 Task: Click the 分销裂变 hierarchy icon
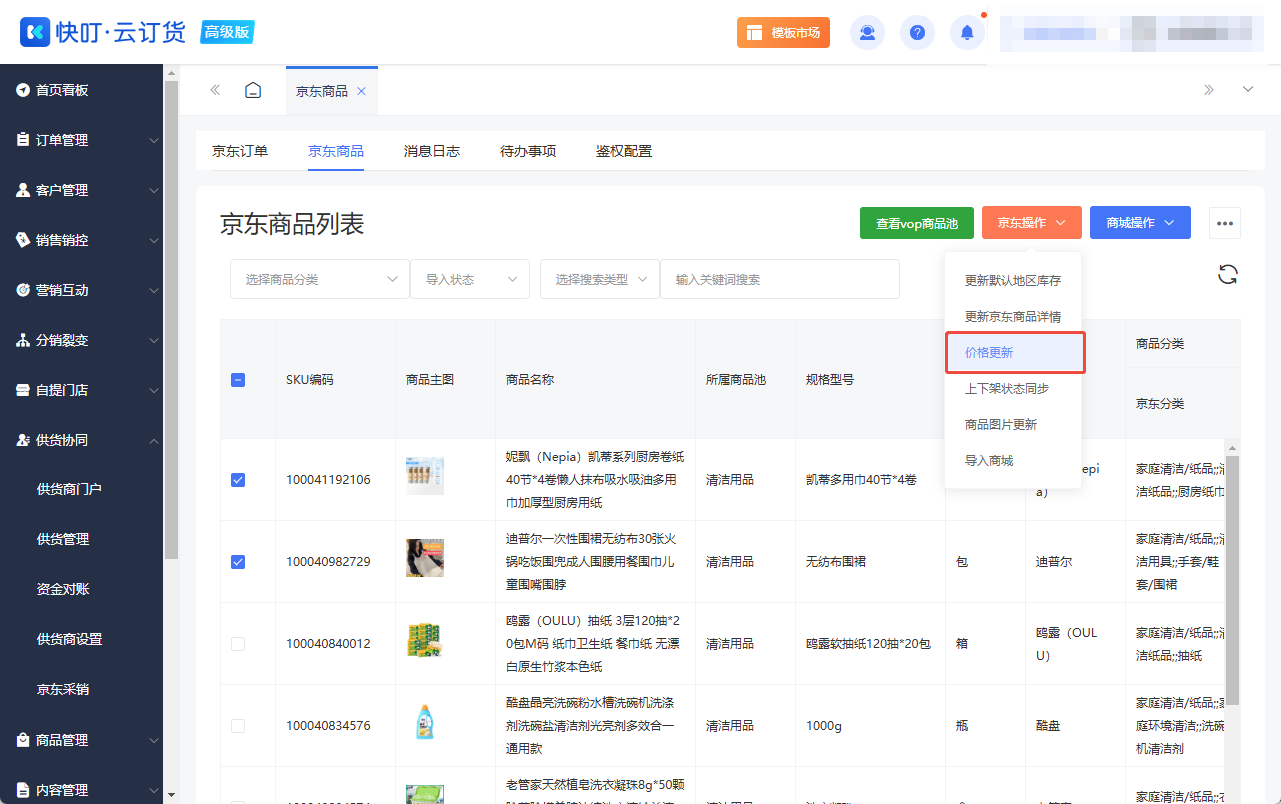click(22, 340)
